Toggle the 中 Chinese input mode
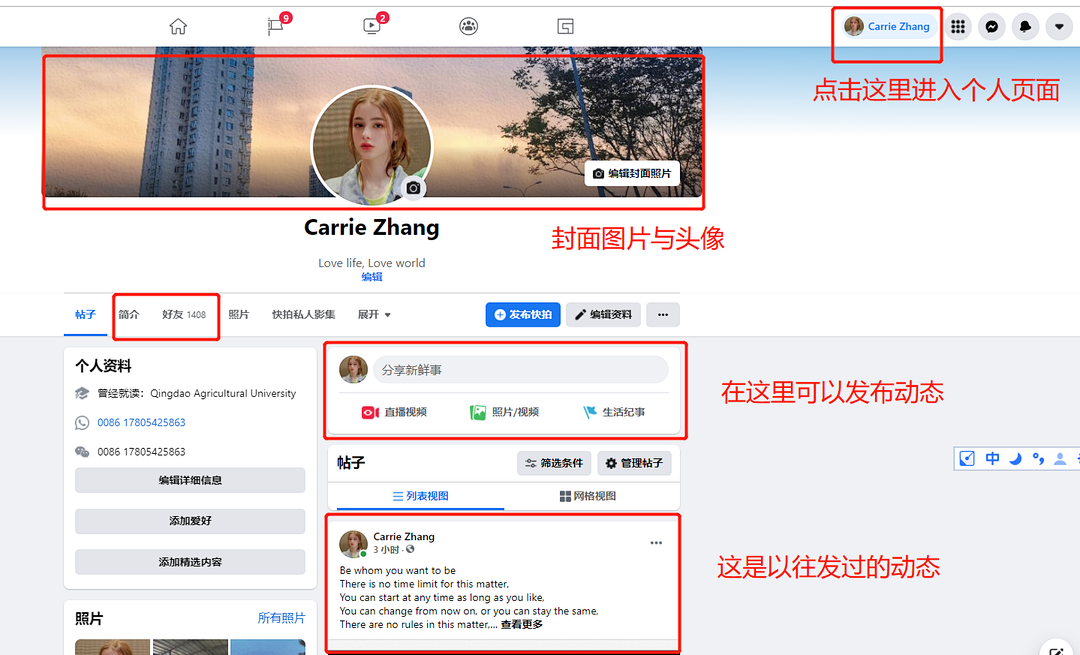 (x=992, y=458)
